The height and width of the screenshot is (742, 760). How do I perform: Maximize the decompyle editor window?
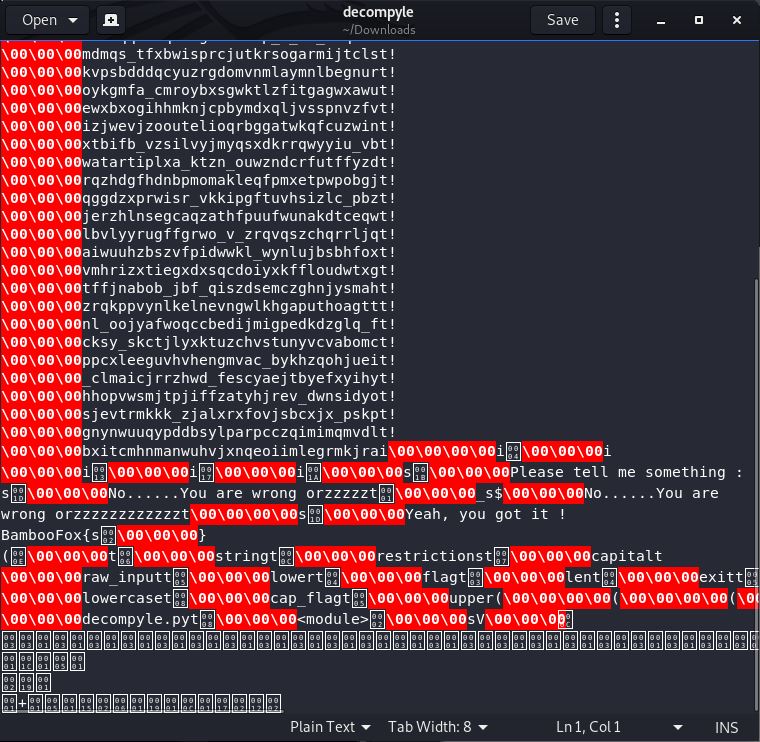point(698,20)
